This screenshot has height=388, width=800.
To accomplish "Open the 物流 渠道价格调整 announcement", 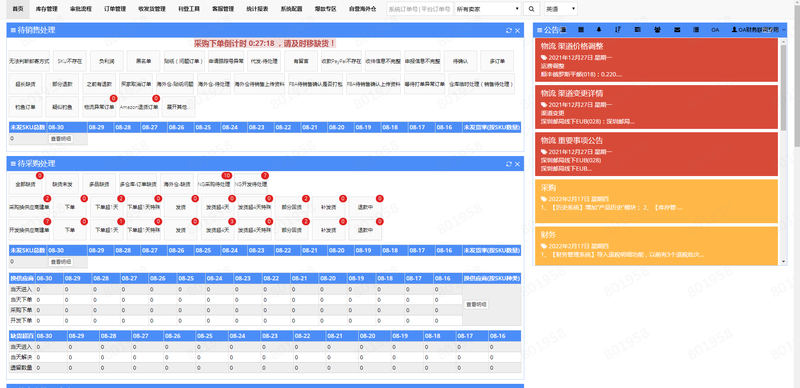I will pos(656,60).
